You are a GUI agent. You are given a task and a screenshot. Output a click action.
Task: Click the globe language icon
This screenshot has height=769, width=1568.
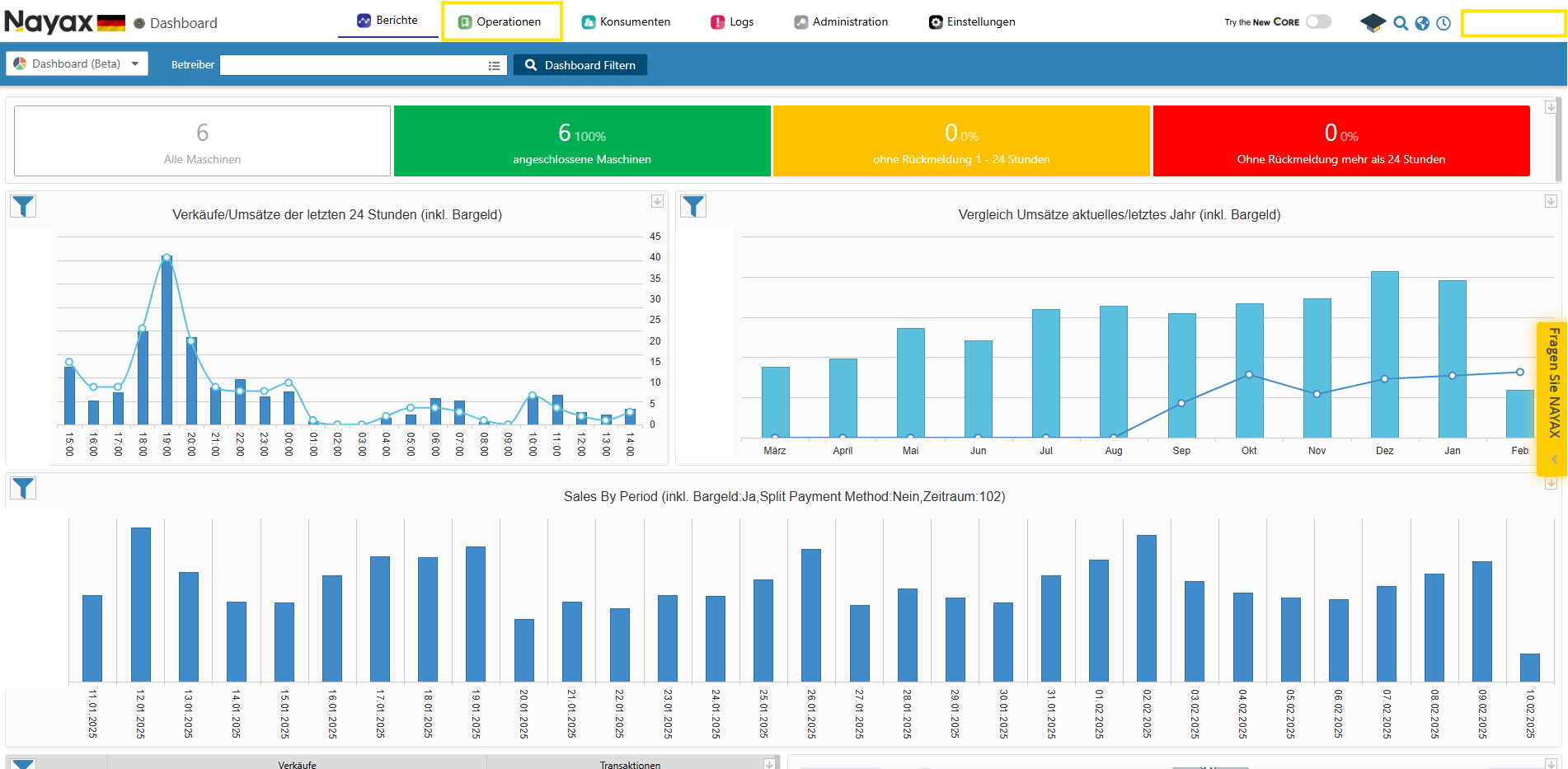(x=1422, y=23)
